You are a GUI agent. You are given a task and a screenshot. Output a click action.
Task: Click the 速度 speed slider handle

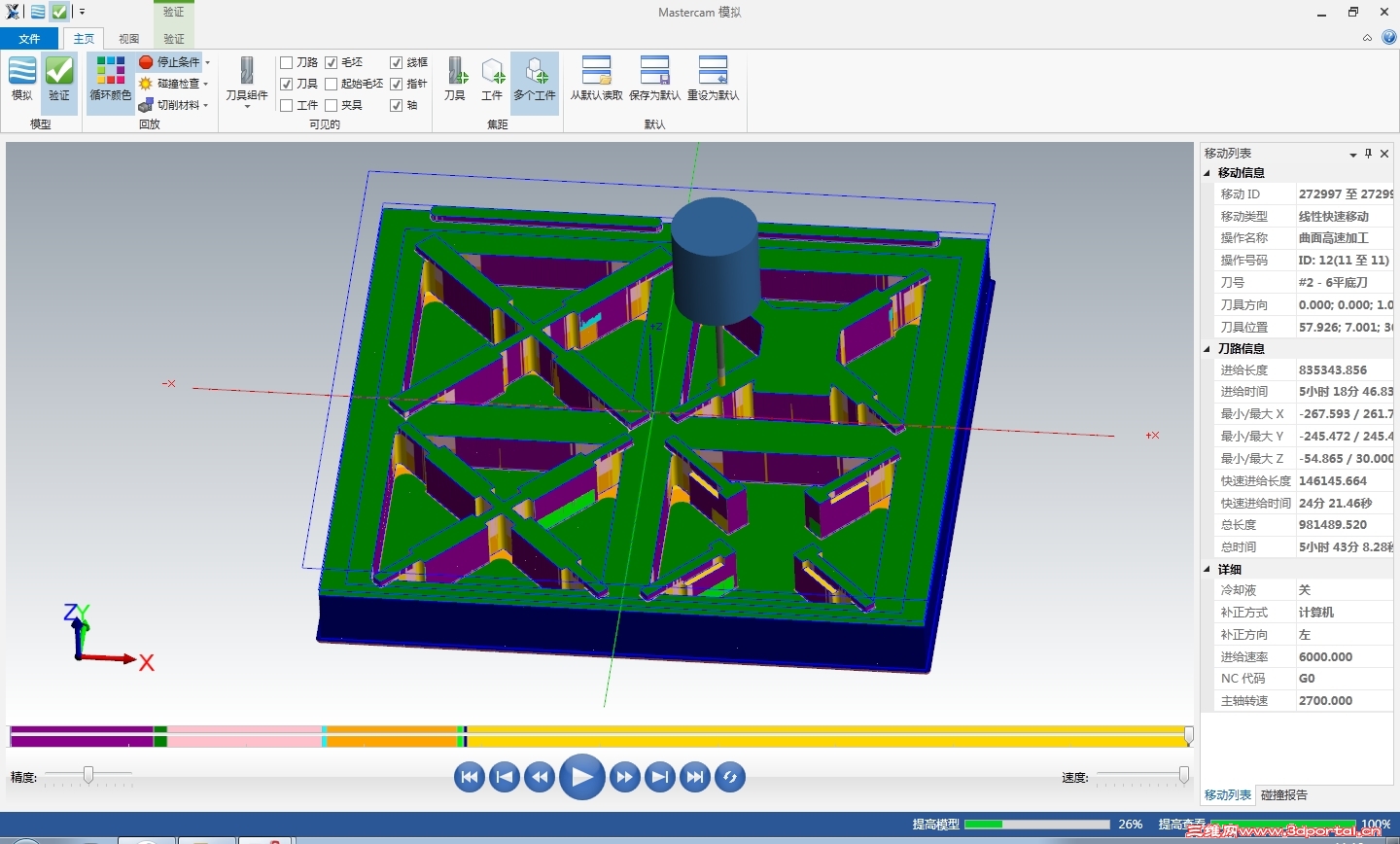pyautogui.click(x=1183, y=775)
